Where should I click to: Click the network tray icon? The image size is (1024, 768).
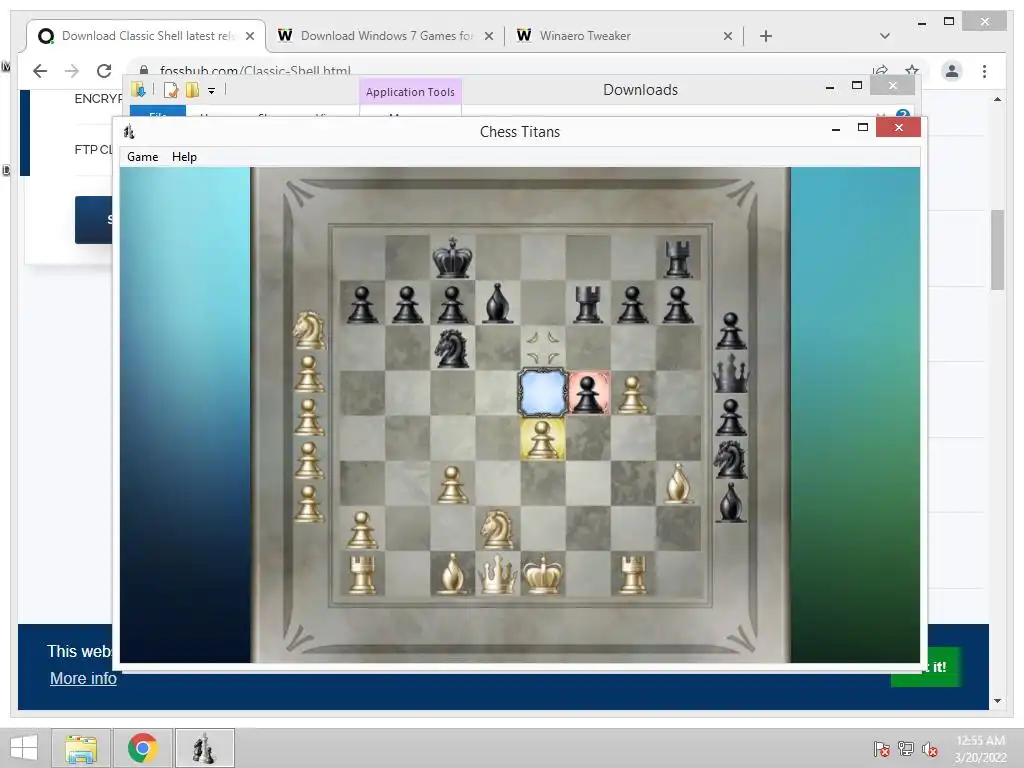tap(906, 749)
